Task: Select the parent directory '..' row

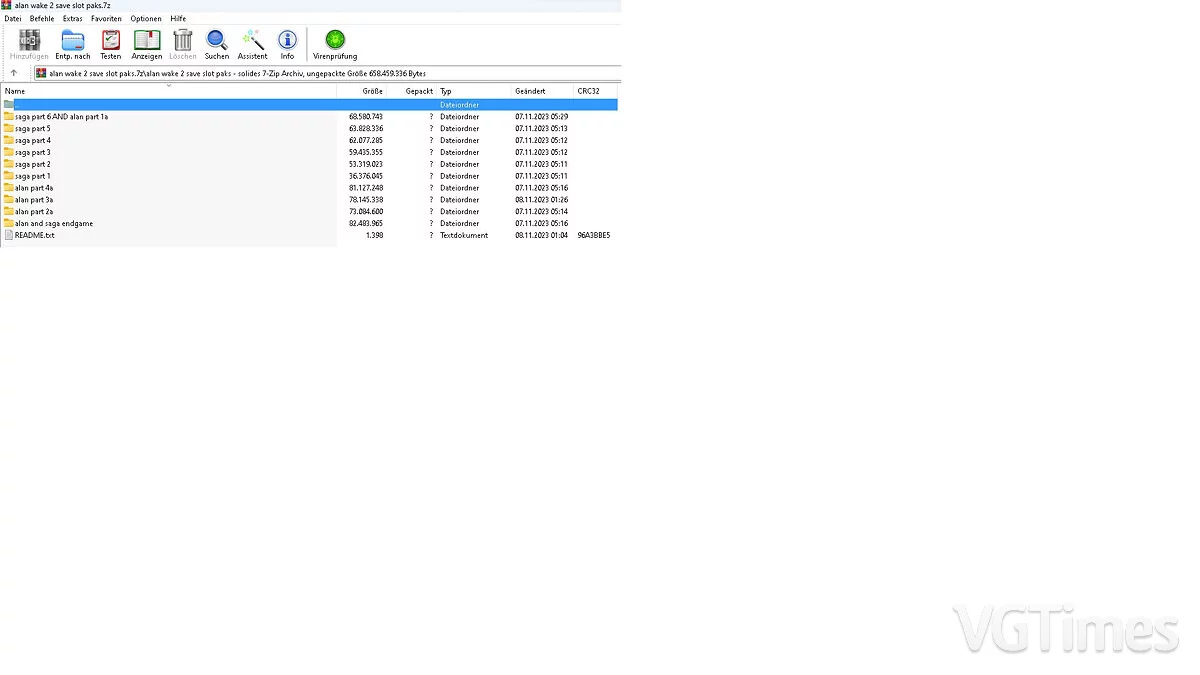Action: pyautogui.click(x=100, y=104)
